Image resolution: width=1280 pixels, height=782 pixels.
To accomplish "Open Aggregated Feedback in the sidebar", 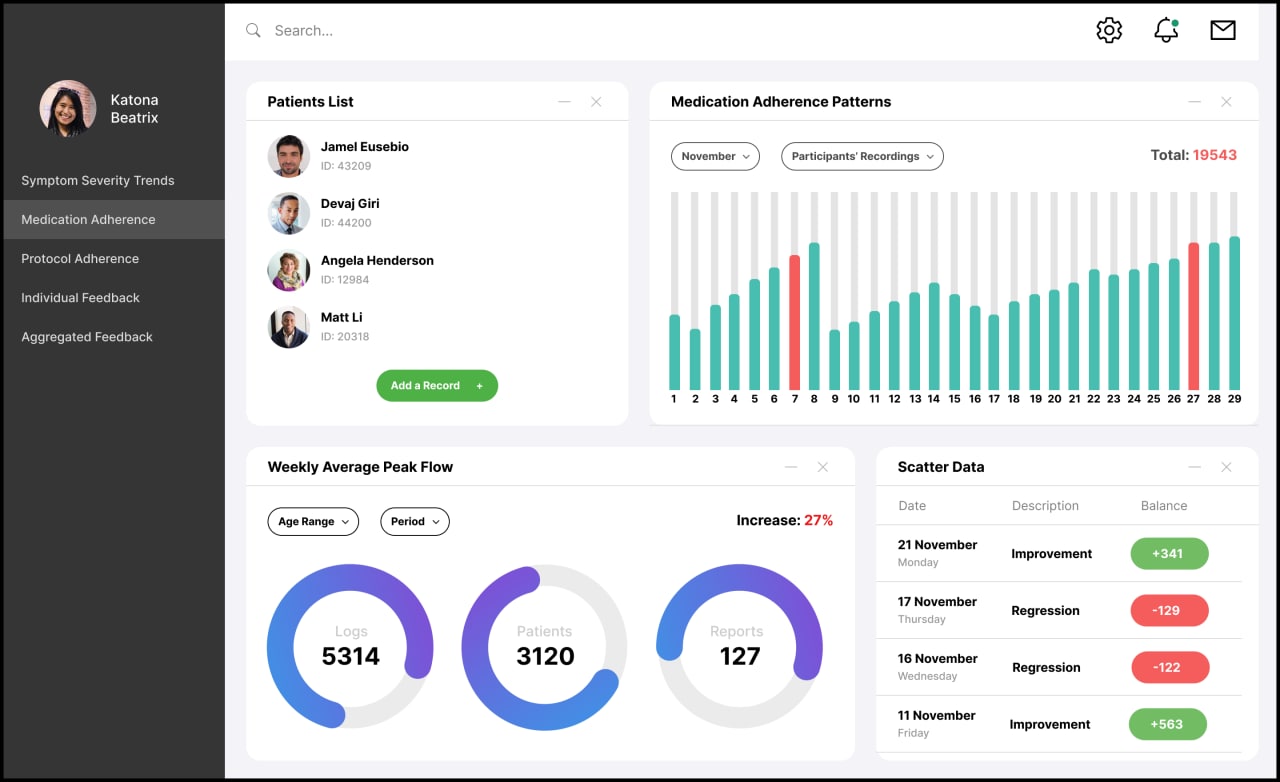I will pyautogui.click(x=87, y=337).
